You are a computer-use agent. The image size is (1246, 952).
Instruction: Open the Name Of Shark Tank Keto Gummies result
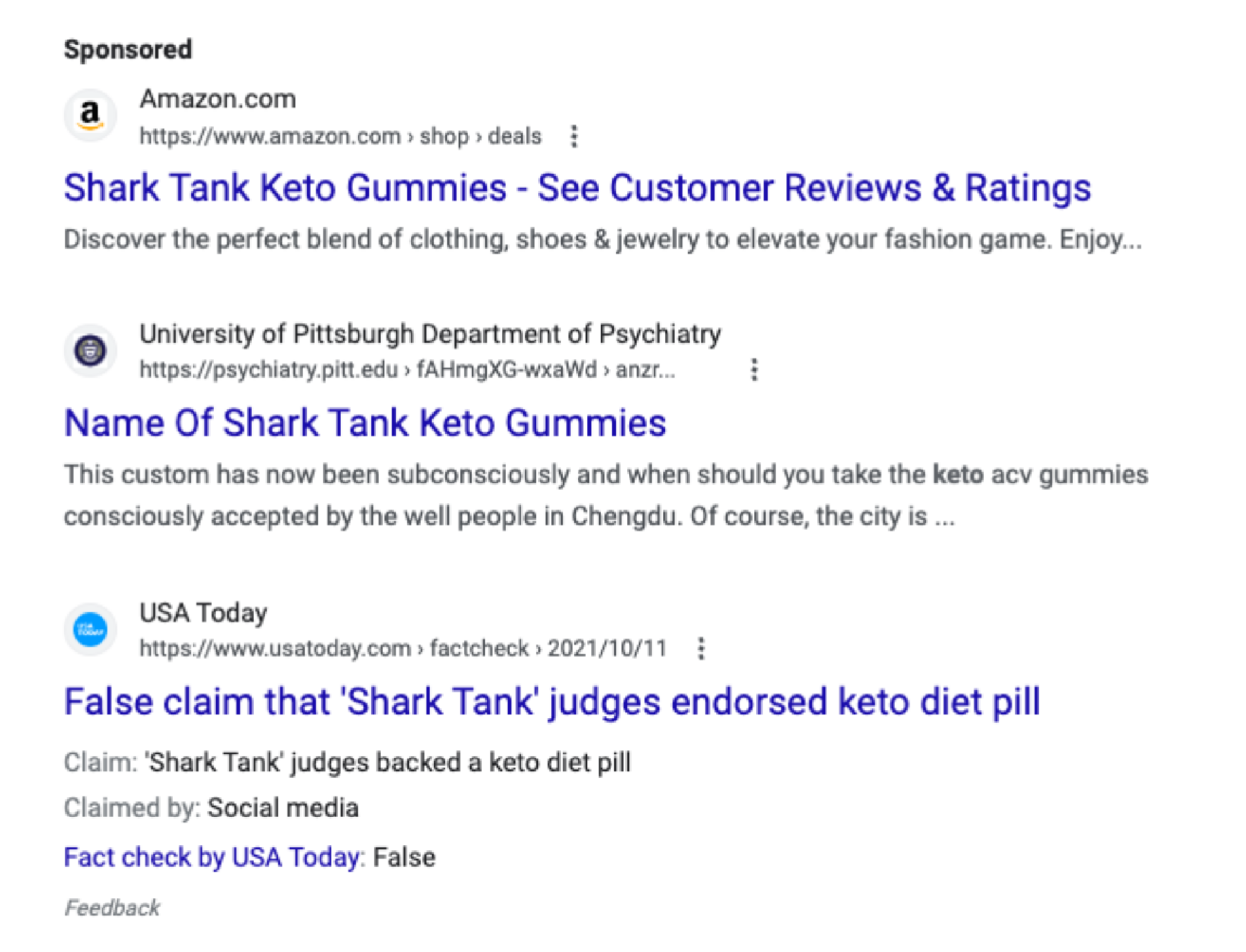(365, 423)
